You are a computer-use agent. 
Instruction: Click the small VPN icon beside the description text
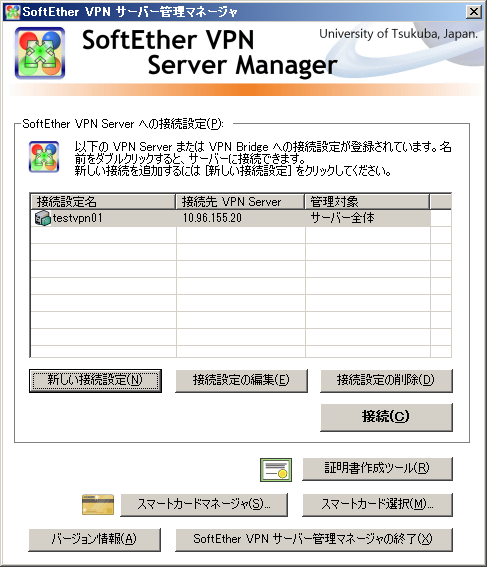point(44,157)
